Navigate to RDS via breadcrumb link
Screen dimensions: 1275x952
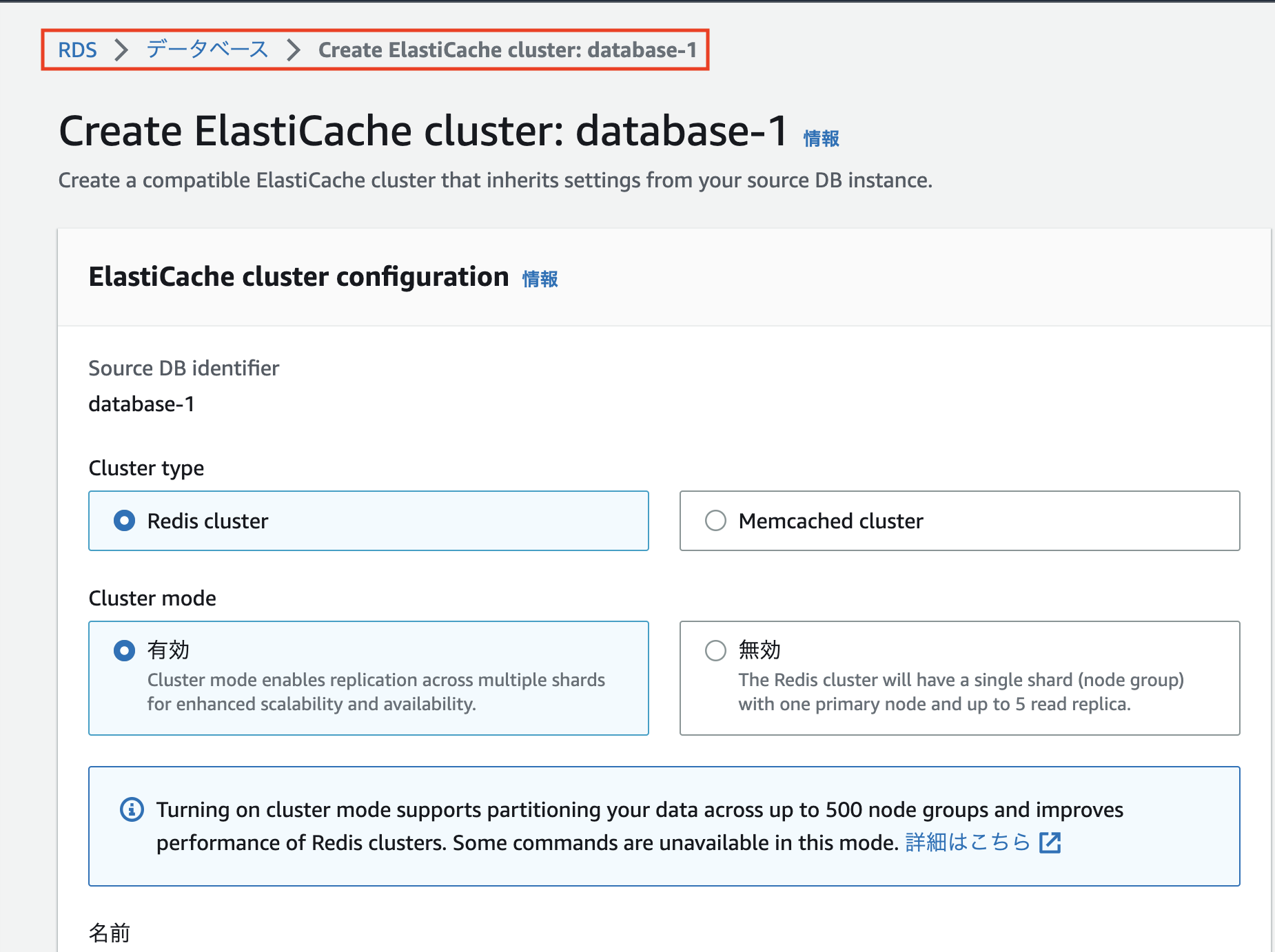tap(78, 49)
